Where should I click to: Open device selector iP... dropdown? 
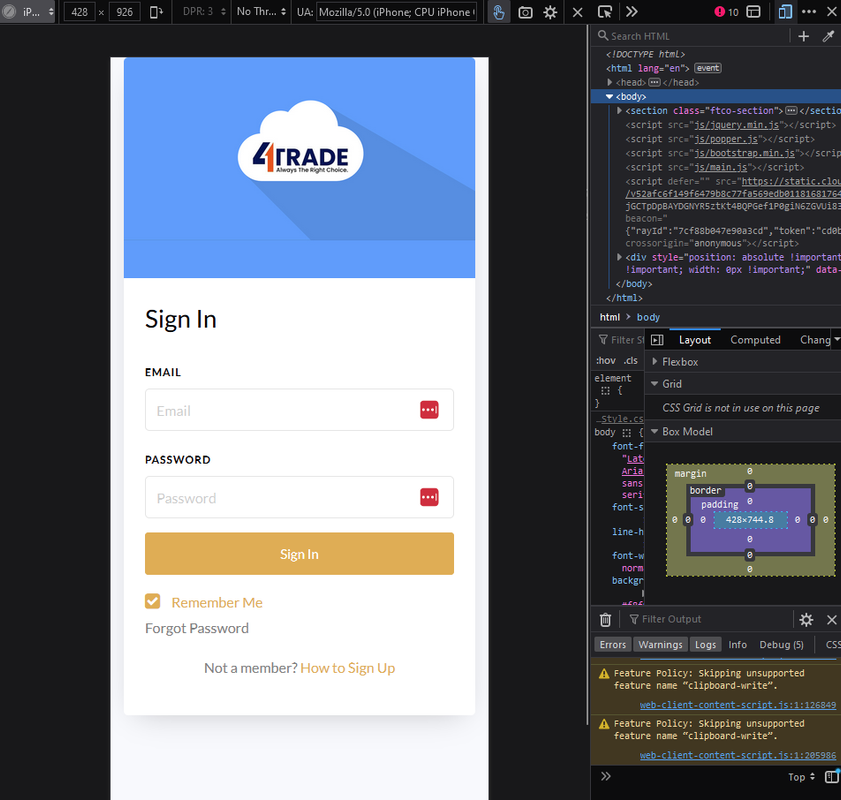(28, 12)
